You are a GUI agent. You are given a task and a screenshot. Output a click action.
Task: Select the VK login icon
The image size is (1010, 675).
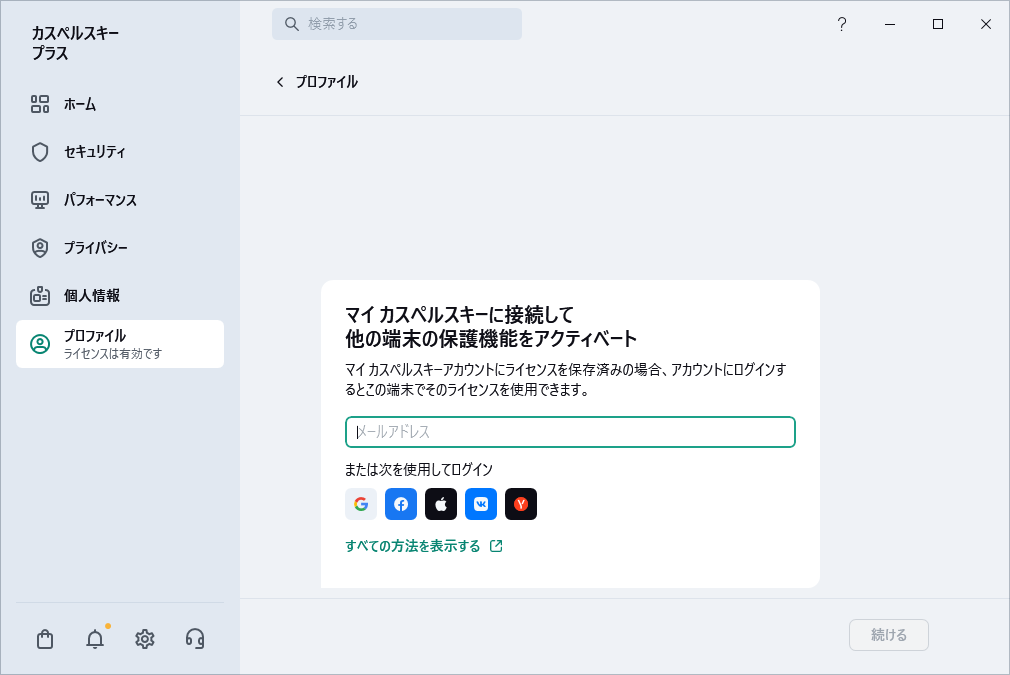point(481,504)
